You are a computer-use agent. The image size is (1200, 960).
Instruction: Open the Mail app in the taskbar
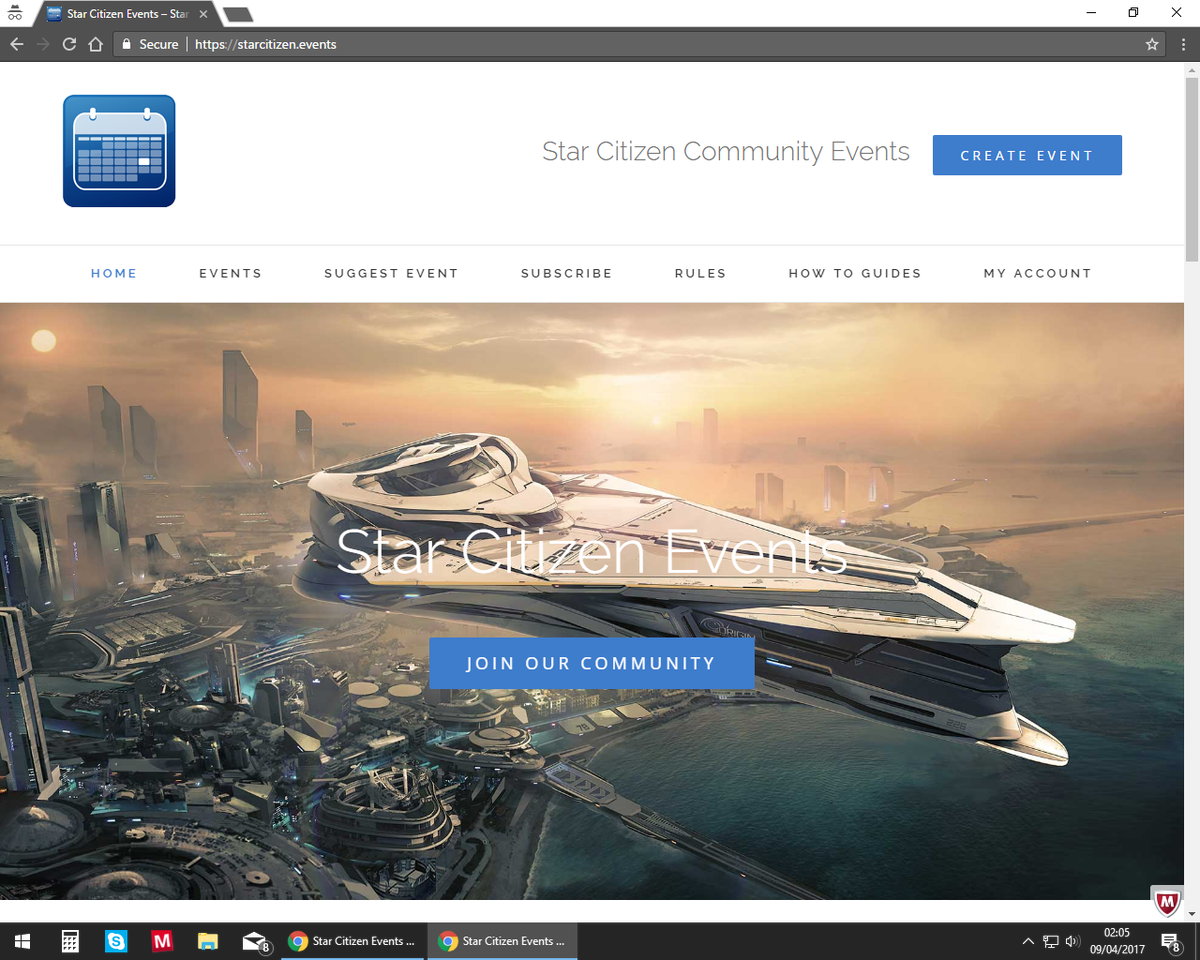point(256,941)
